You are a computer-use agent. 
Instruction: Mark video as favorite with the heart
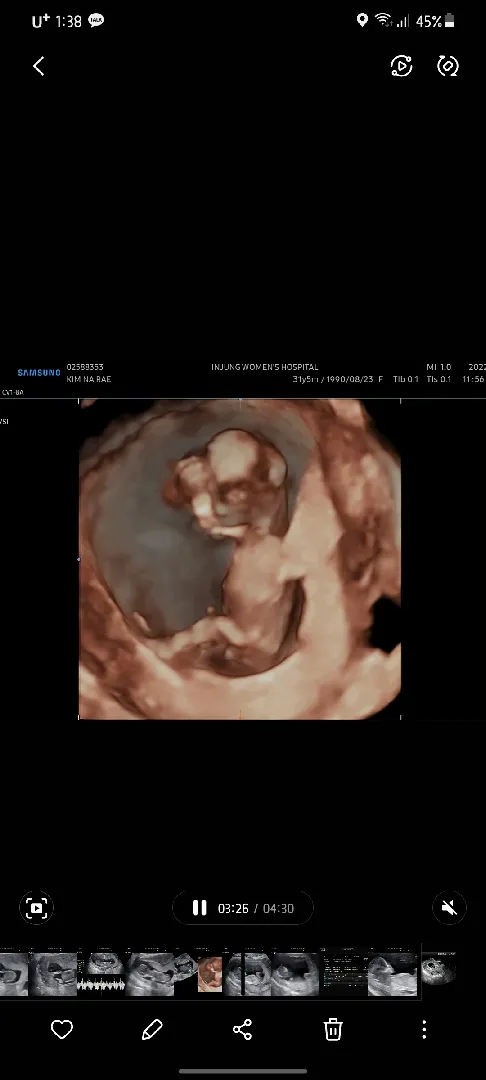coord(62,1030)
